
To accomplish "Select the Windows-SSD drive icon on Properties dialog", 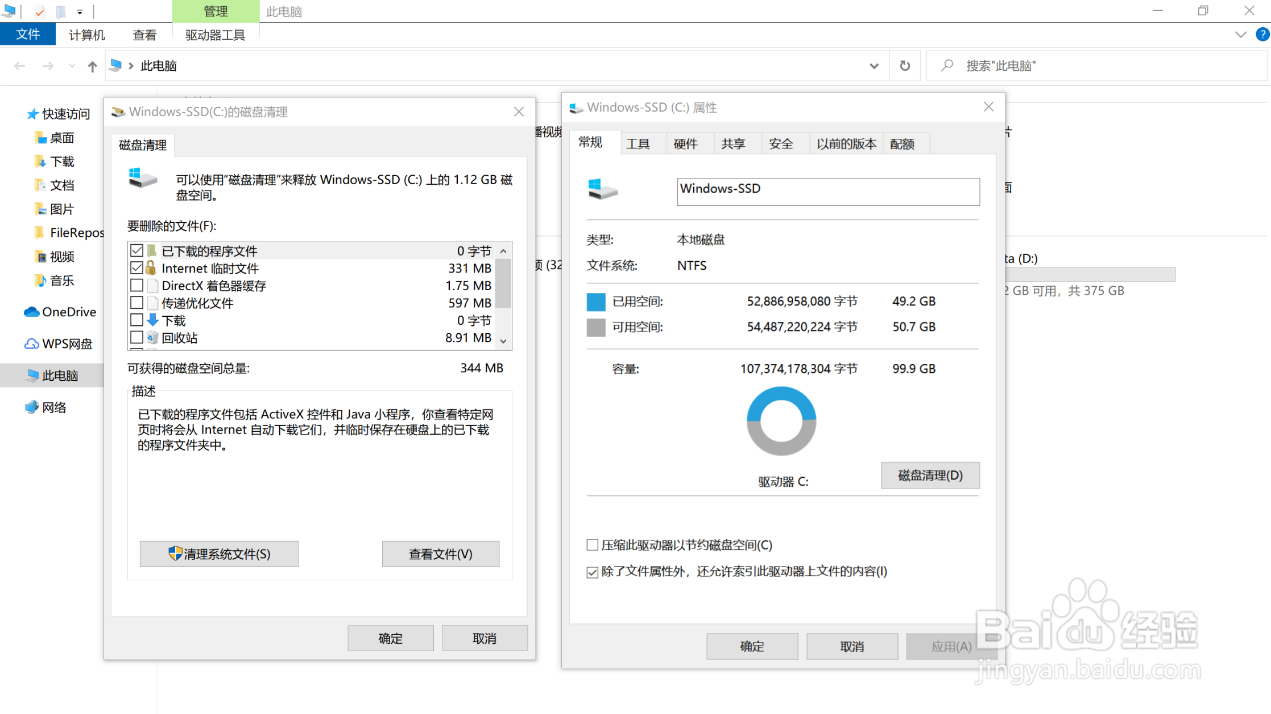I will tap(604, 191).
